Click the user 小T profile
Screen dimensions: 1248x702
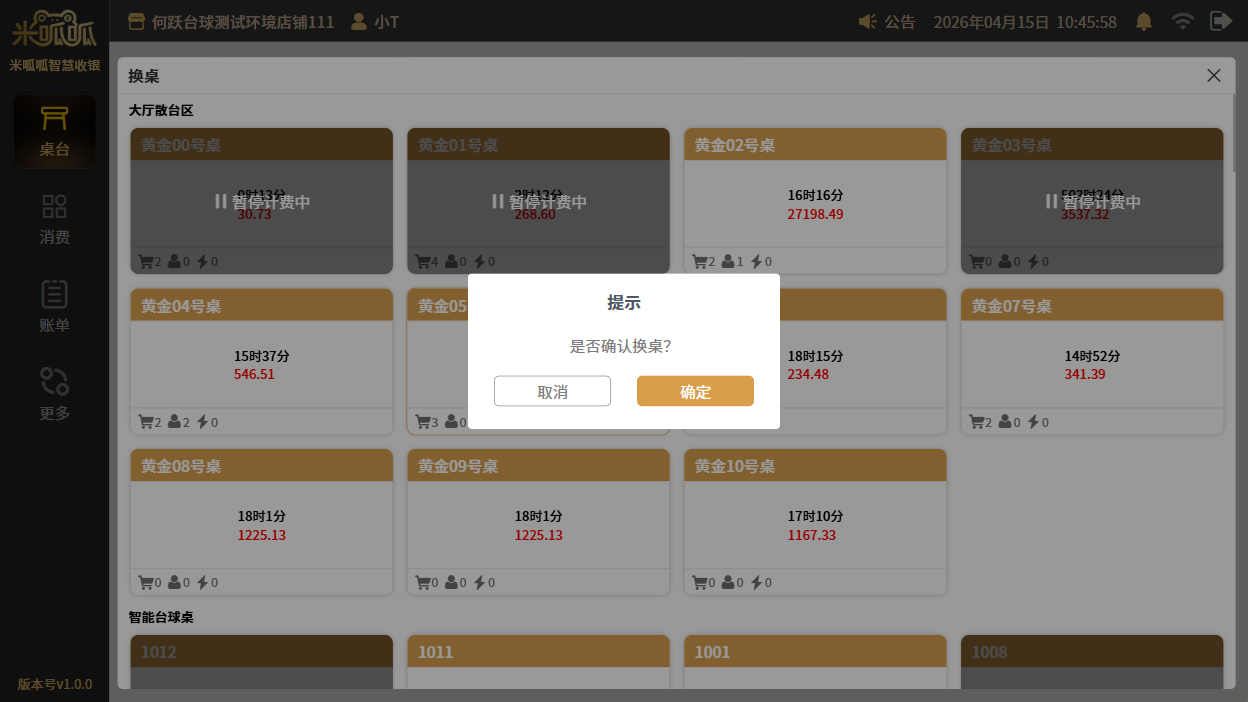click(x=375, y=22)
